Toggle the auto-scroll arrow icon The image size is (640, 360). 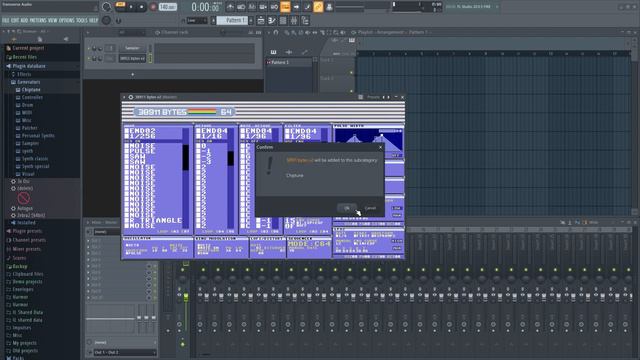click(x=296, y=7)
